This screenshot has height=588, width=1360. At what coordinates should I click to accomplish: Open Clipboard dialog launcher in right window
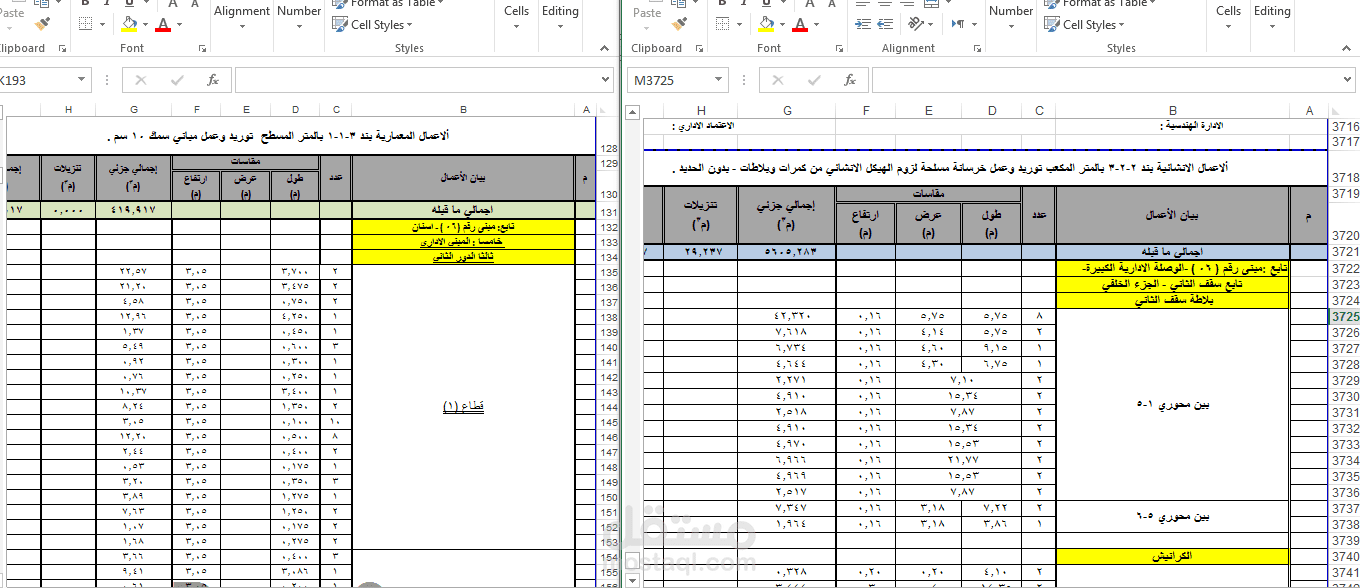pyautogui.click(x=698, y=48)
